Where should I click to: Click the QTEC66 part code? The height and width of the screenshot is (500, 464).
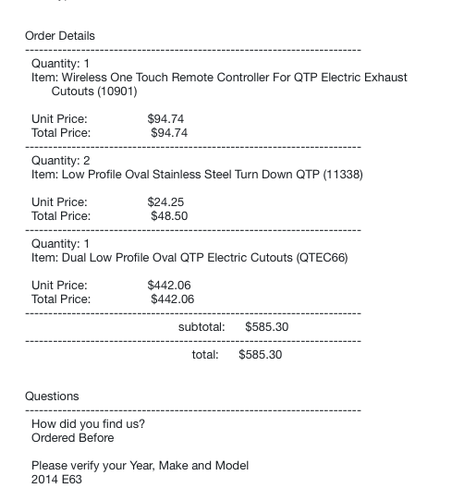point(322,258)
